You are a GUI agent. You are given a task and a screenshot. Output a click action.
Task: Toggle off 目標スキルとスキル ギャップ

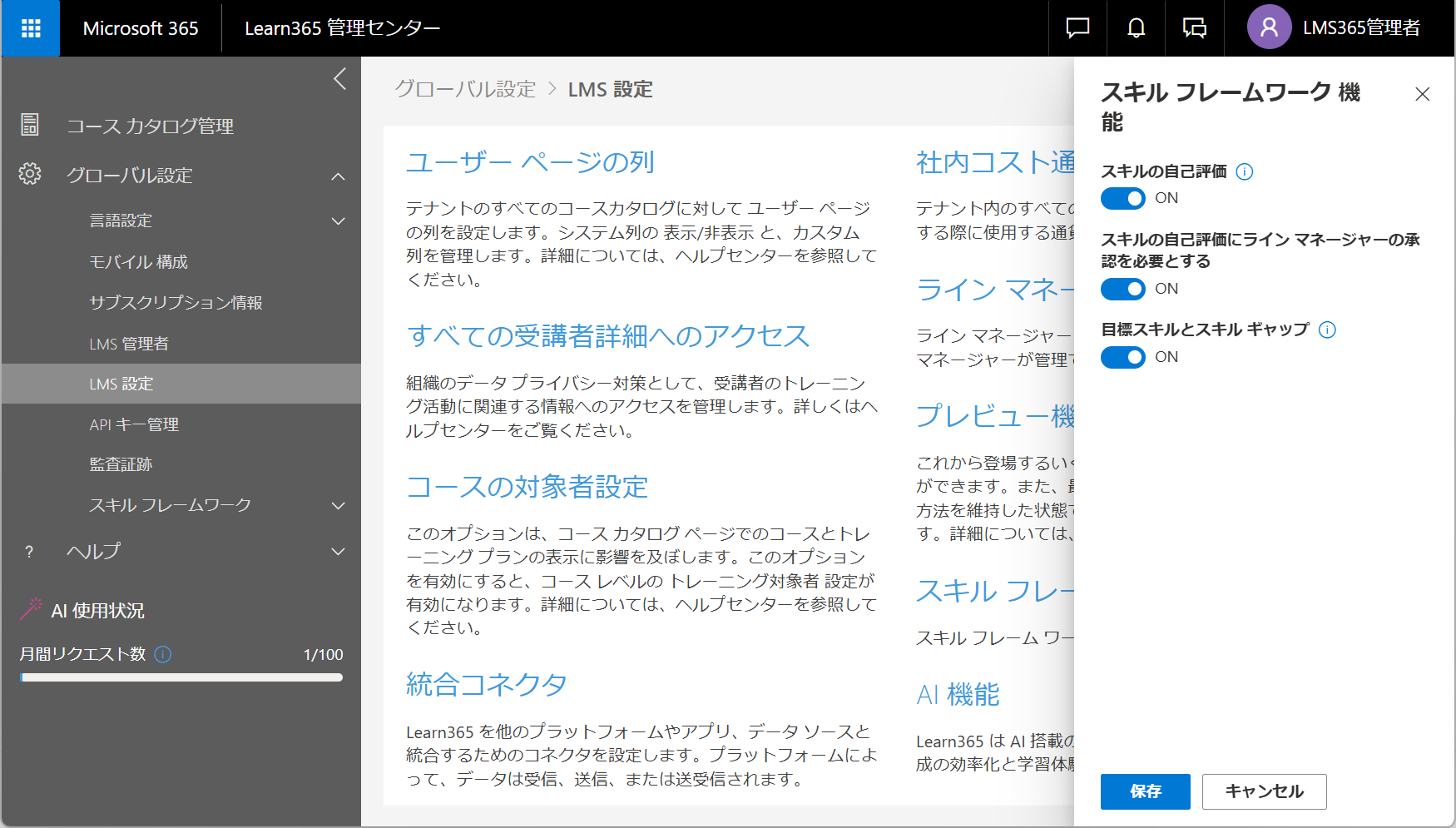coord(1123,357)
